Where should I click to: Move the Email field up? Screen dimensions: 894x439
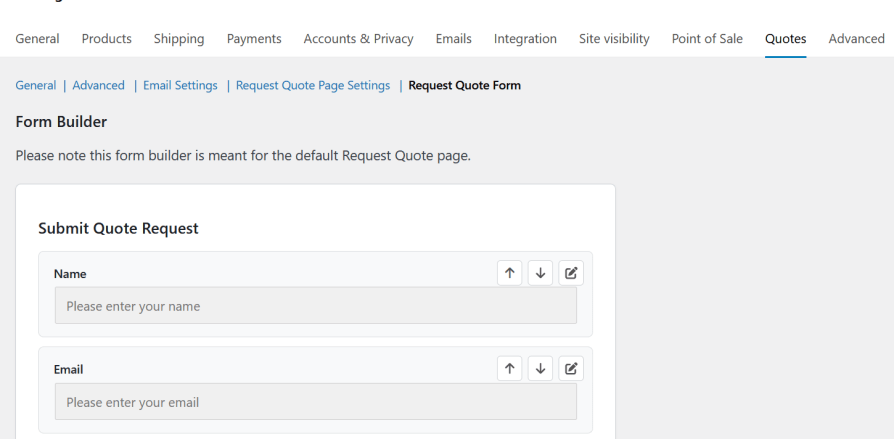[x=509, y=369]
